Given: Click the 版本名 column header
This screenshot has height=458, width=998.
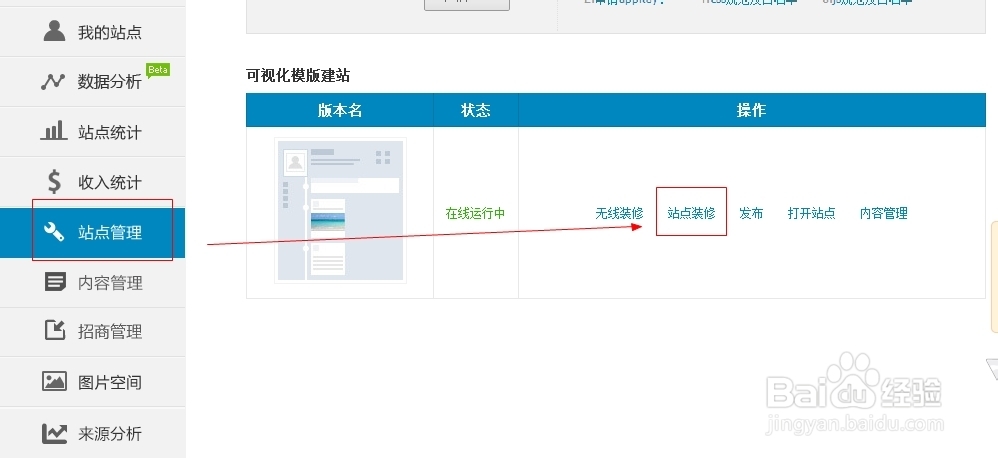Looking at the screenshot, I should (340, 110).
